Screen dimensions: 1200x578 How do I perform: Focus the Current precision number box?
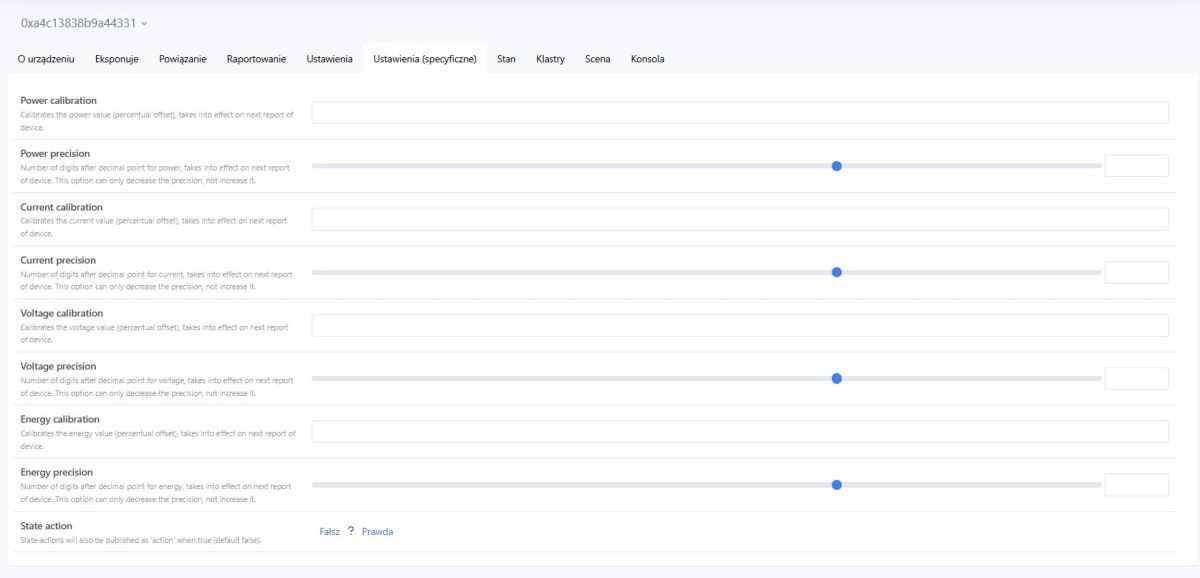tap(1136, 272)
